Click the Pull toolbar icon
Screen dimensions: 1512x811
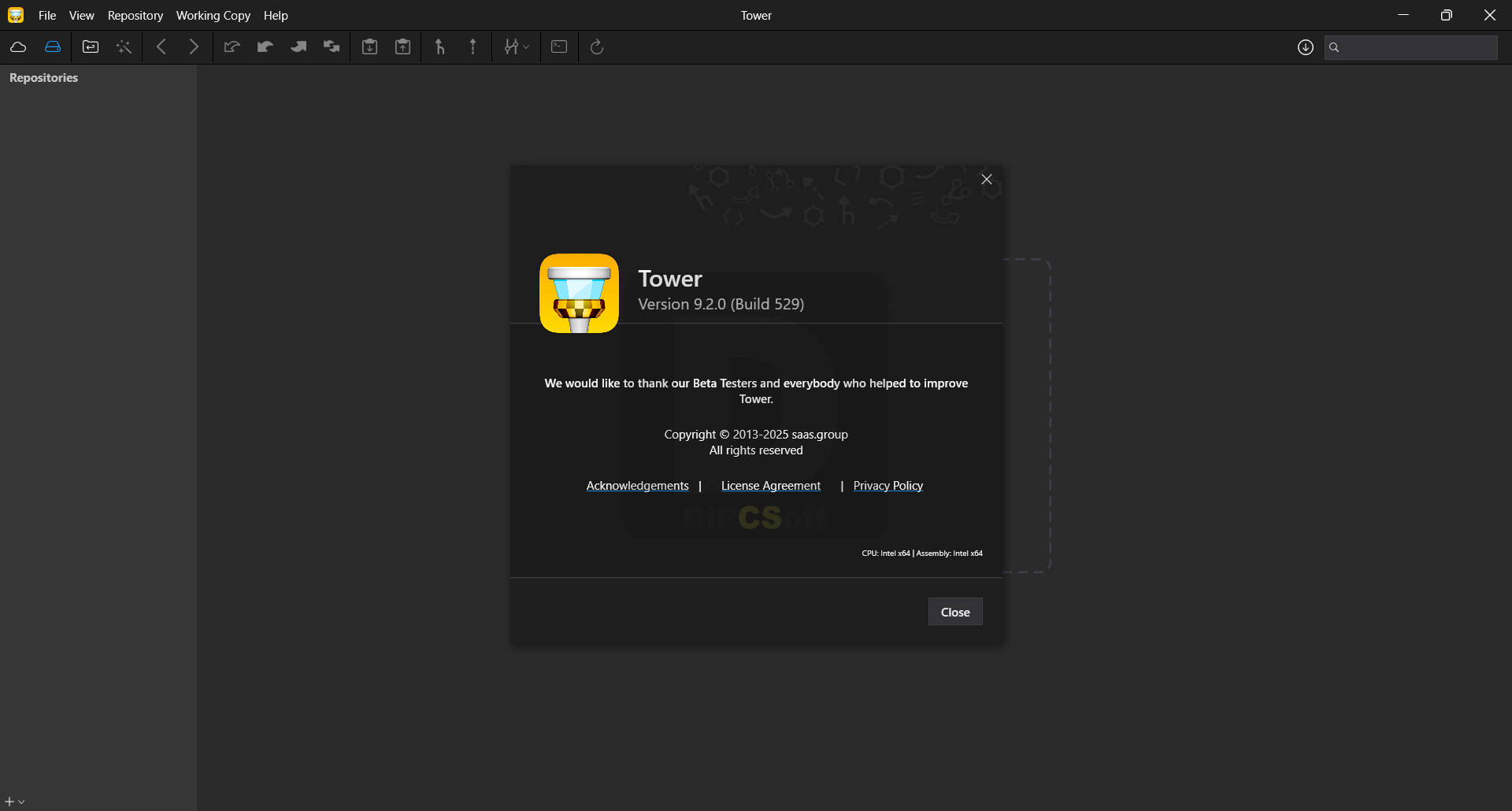(265, 47)
